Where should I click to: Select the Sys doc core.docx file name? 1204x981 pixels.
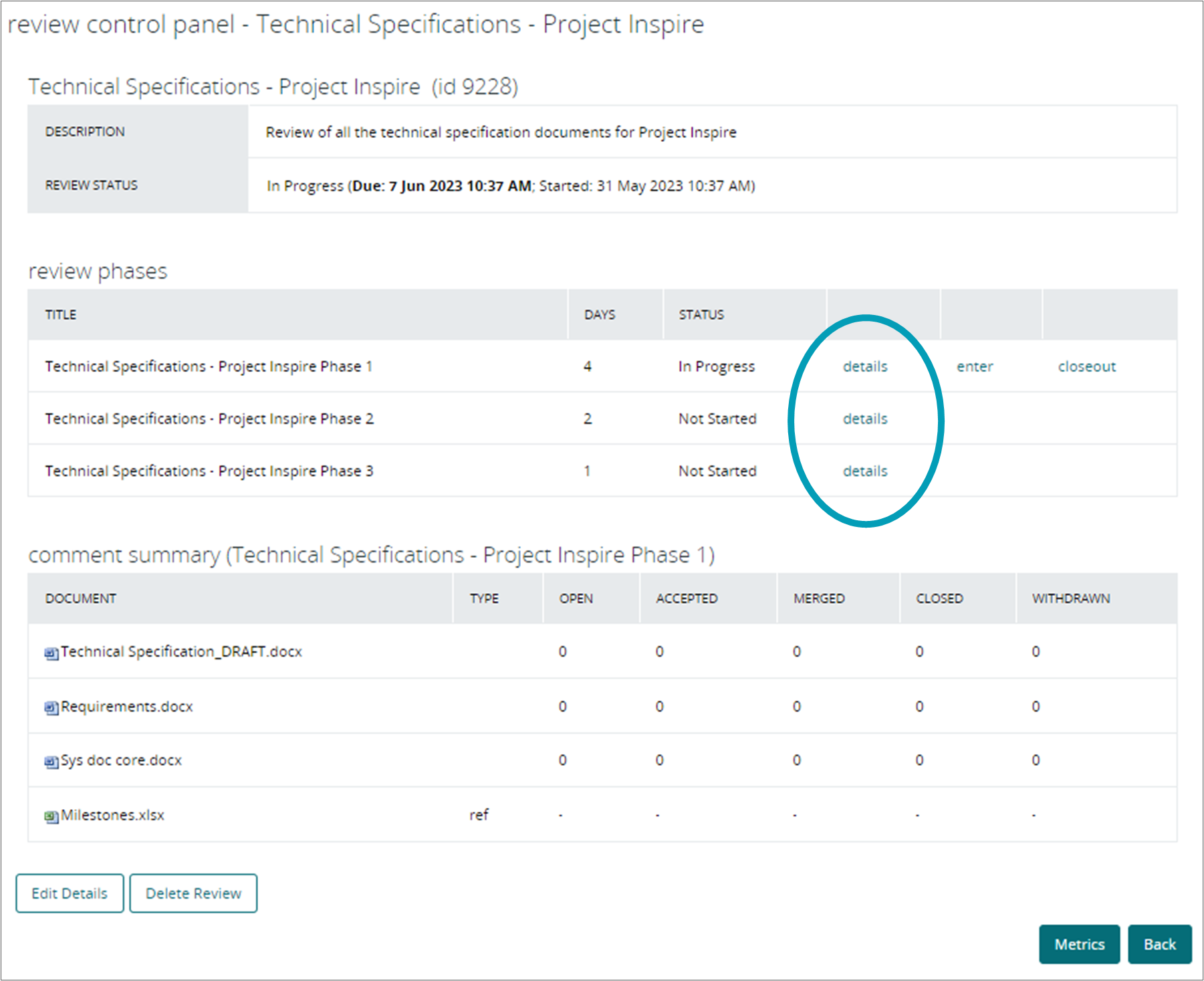coord(121,760)
